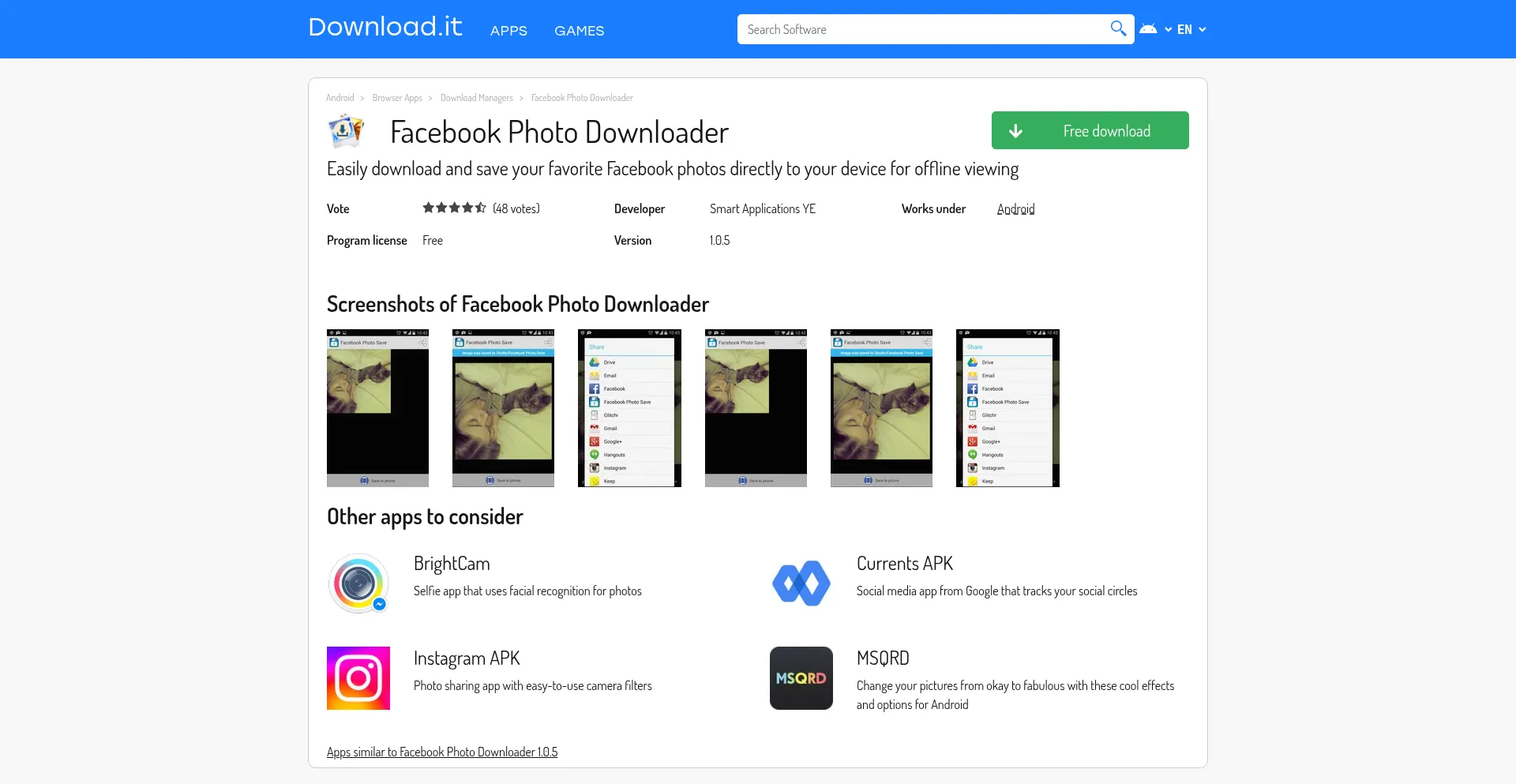Click version value '1.0.5'
The width and height of the screenshot is (1516, 784).
click(x=719, y=240)
